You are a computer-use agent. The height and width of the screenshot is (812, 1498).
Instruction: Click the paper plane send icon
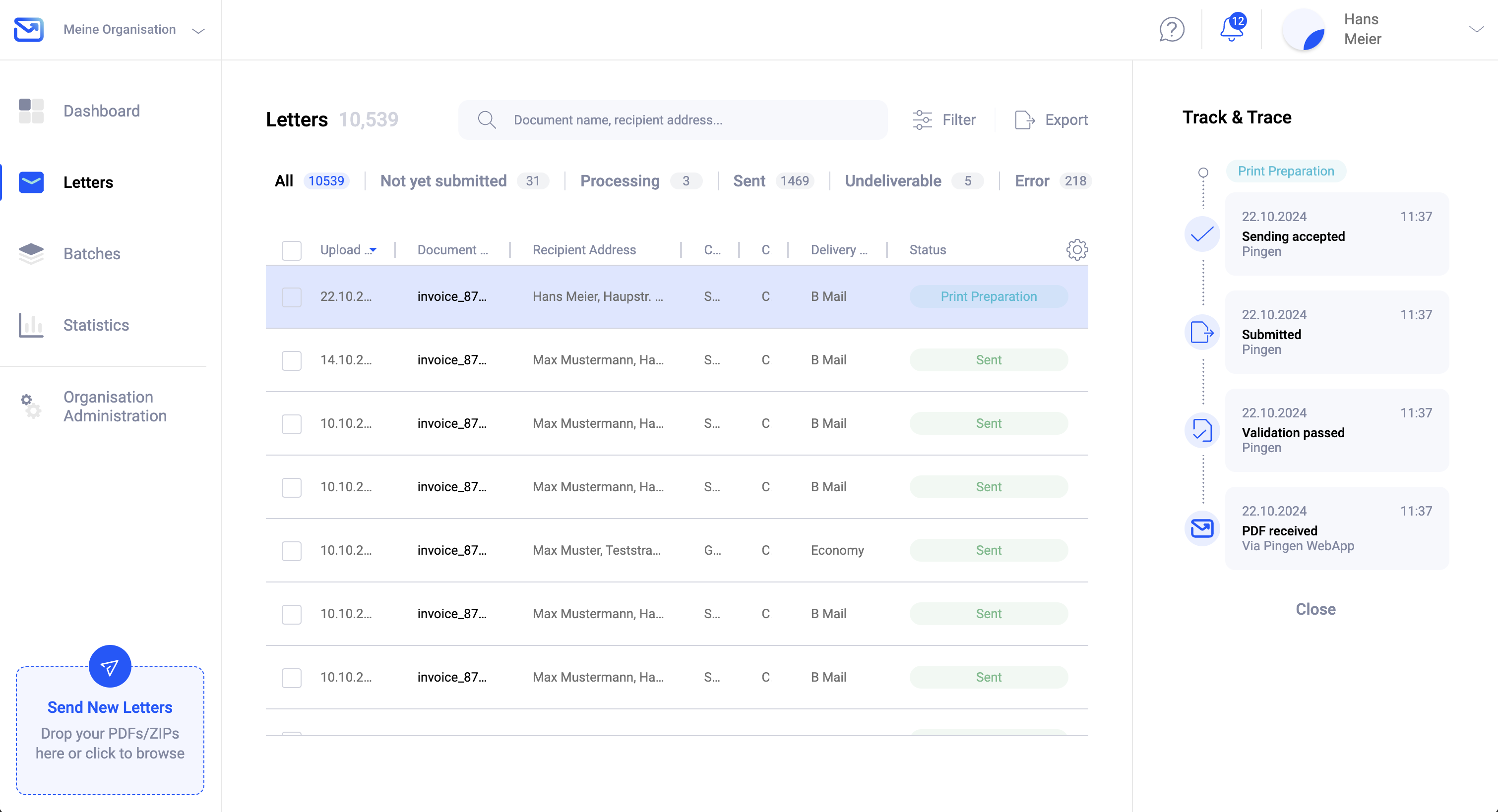coord(110,666)
